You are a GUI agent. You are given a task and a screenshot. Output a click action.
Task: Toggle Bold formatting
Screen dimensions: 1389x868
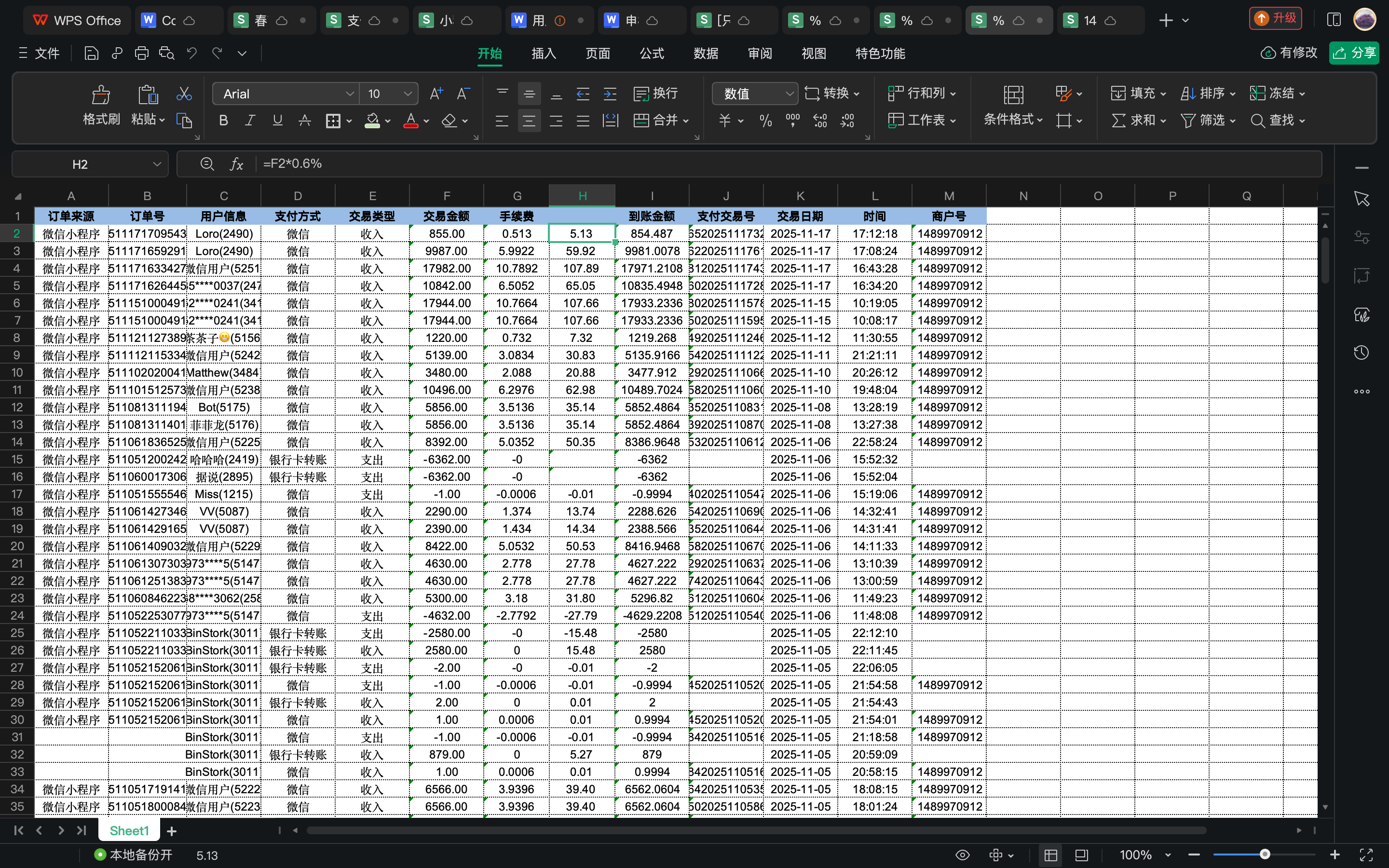click(224, 121)
